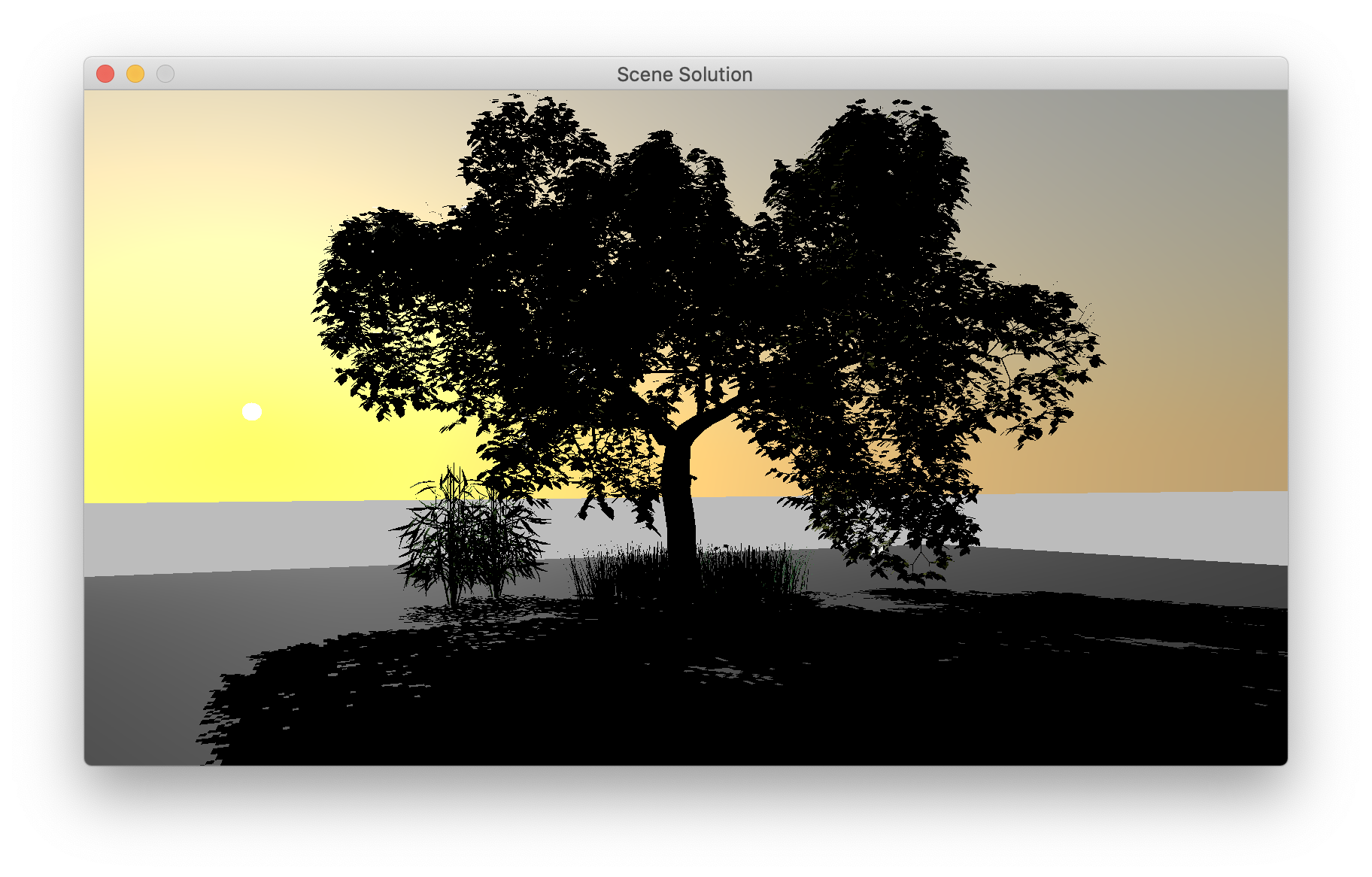Click the tall top-right lobe of the tree canopy
This screenshot has height=877, width=1372.
click(880, 165)
